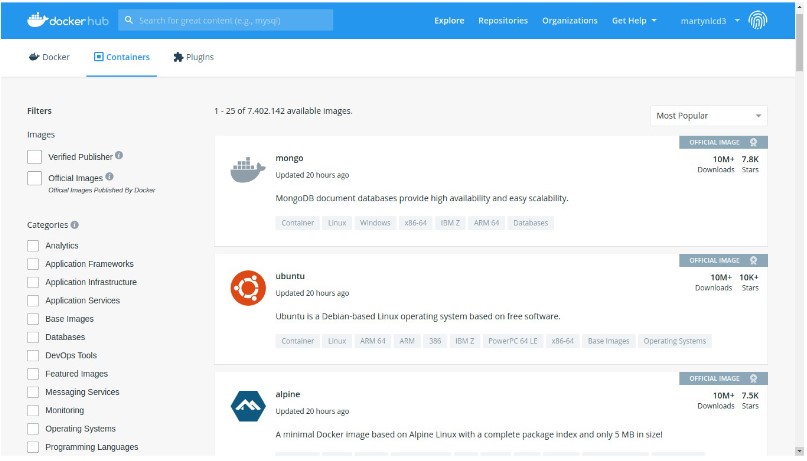Click the alpine OFFICIAL IMAGE badge
The width and height of the screenshot is (807, 461).
[x=723, y=379]
